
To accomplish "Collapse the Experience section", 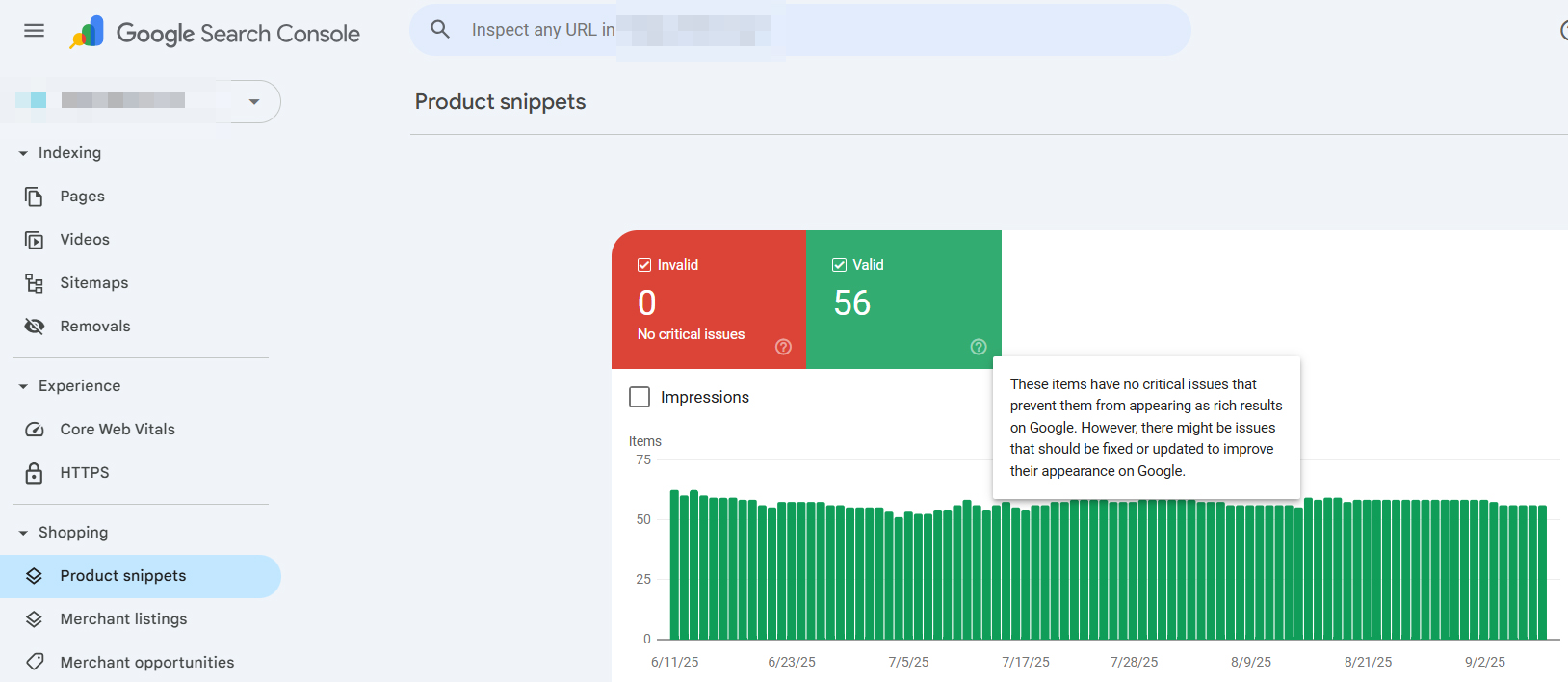I will pos(23,386).
